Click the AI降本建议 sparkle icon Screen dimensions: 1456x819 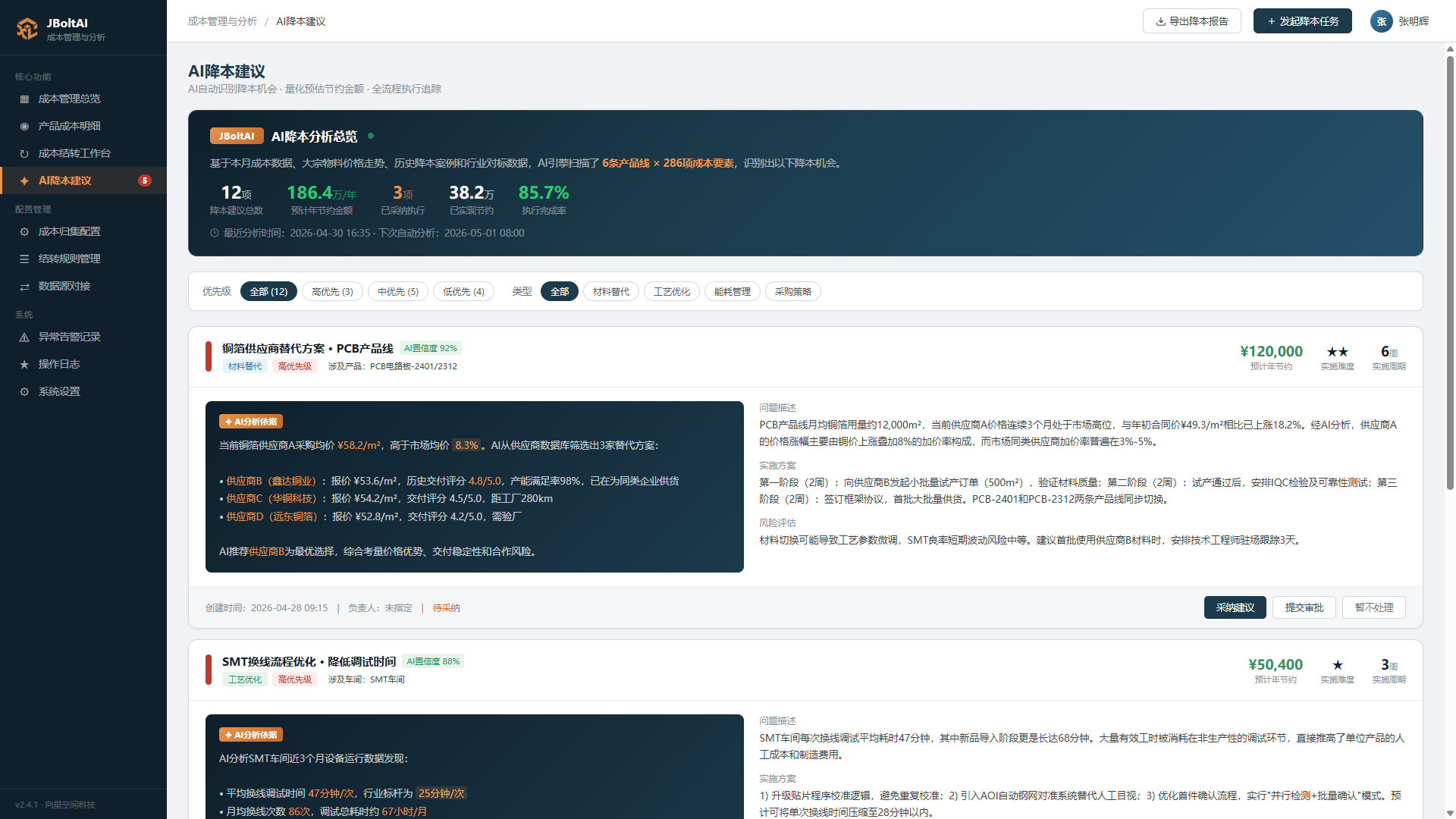pyautogui.click(x=24, y=181)
